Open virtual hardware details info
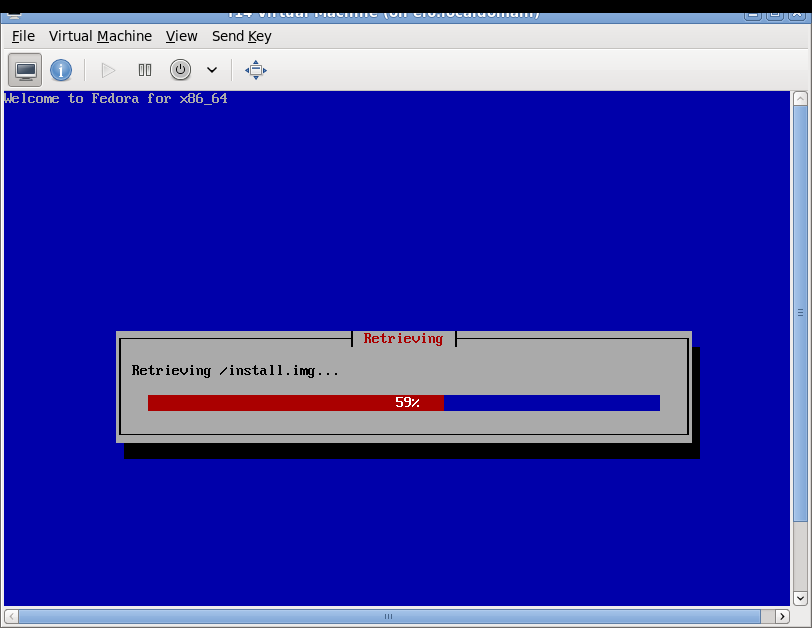 61,70
